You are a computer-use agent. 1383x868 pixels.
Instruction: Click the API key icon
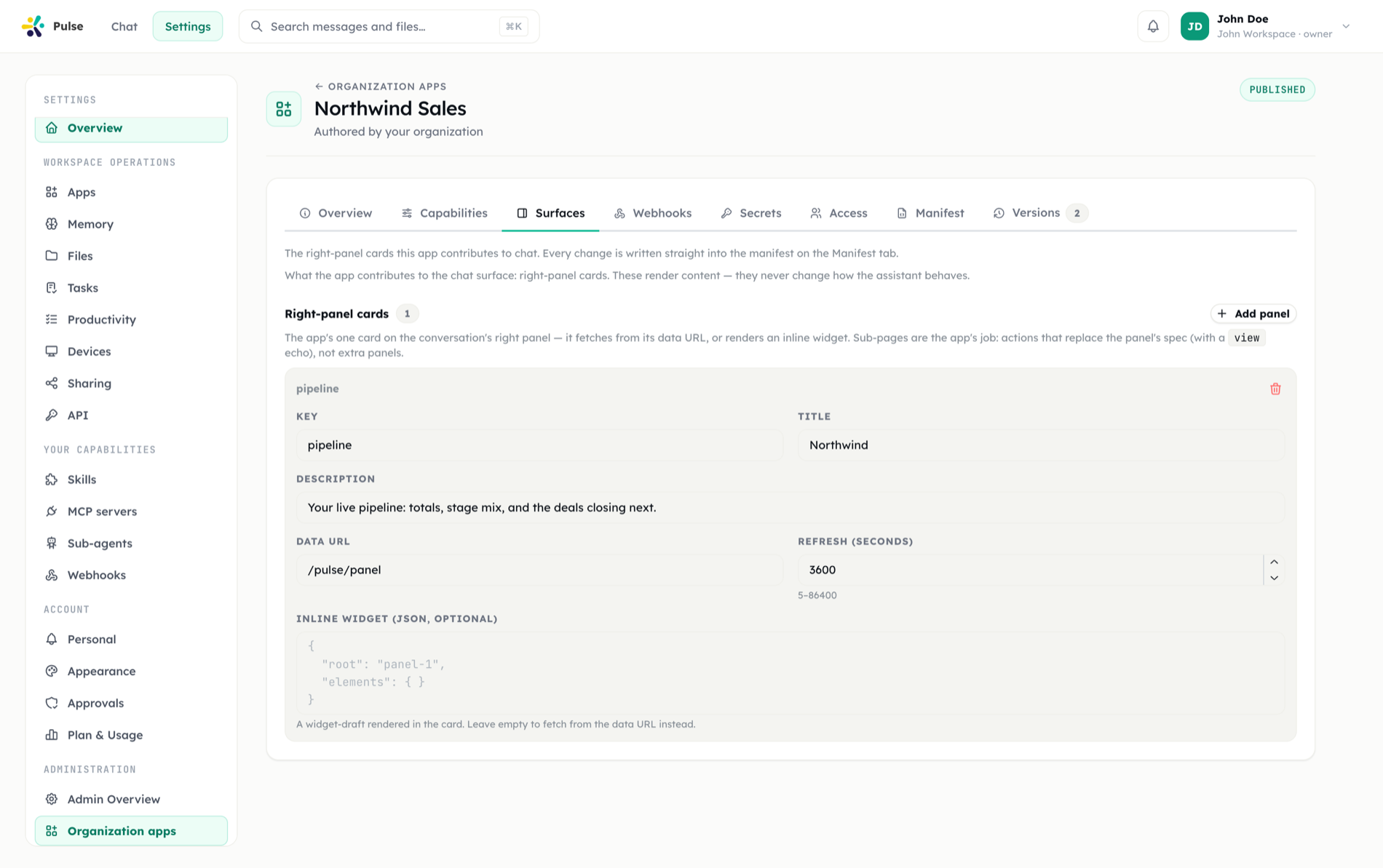point(52,415)
